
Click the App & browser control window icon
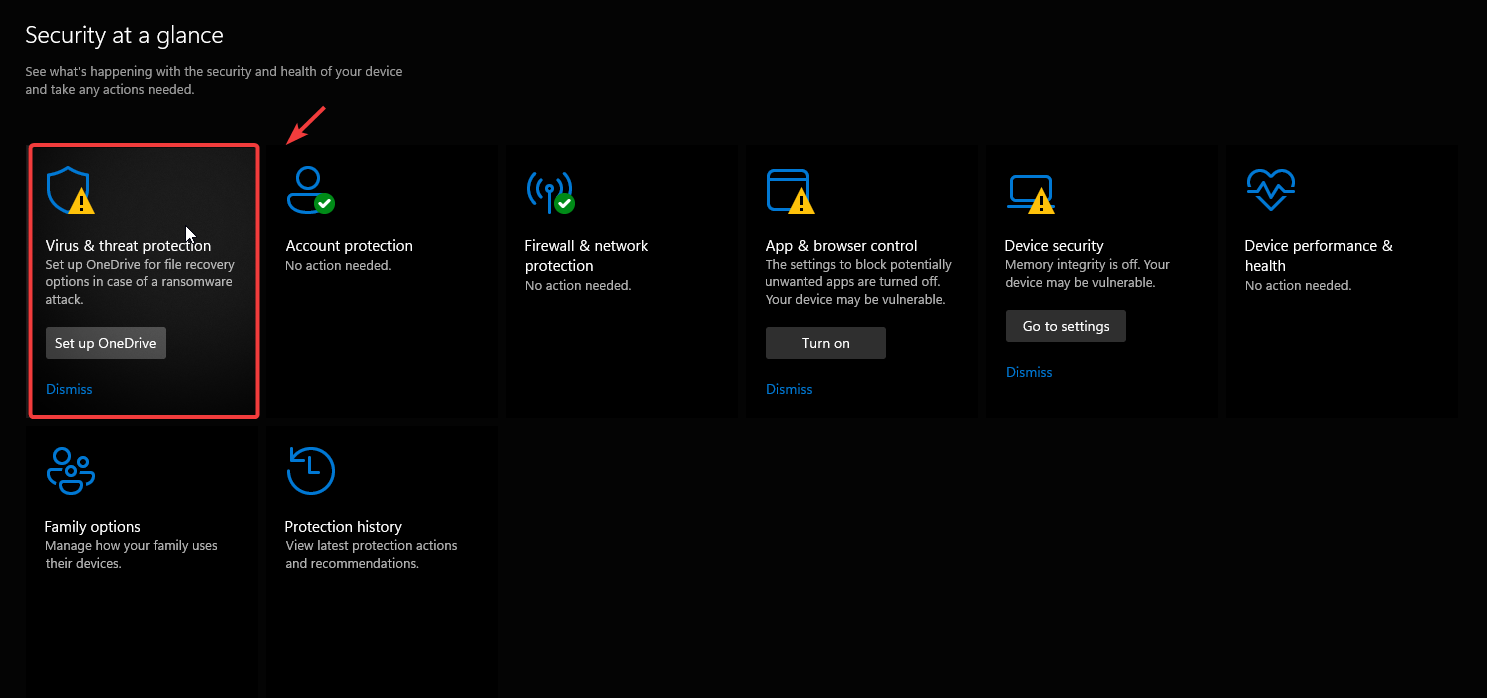[x=789, y=190]
